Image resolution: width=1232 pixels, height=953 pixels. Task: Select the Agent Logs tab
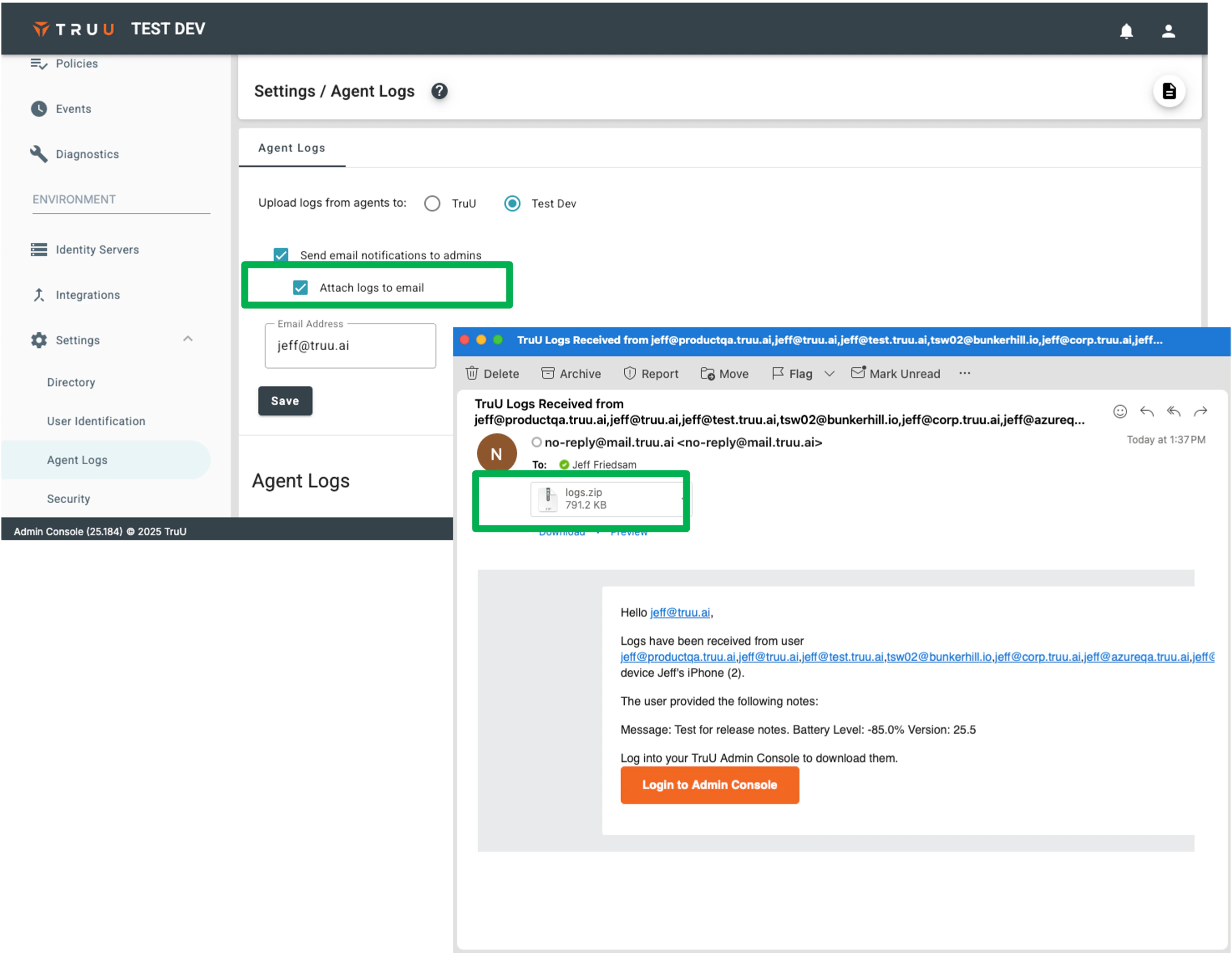click(x=292, y=148)
